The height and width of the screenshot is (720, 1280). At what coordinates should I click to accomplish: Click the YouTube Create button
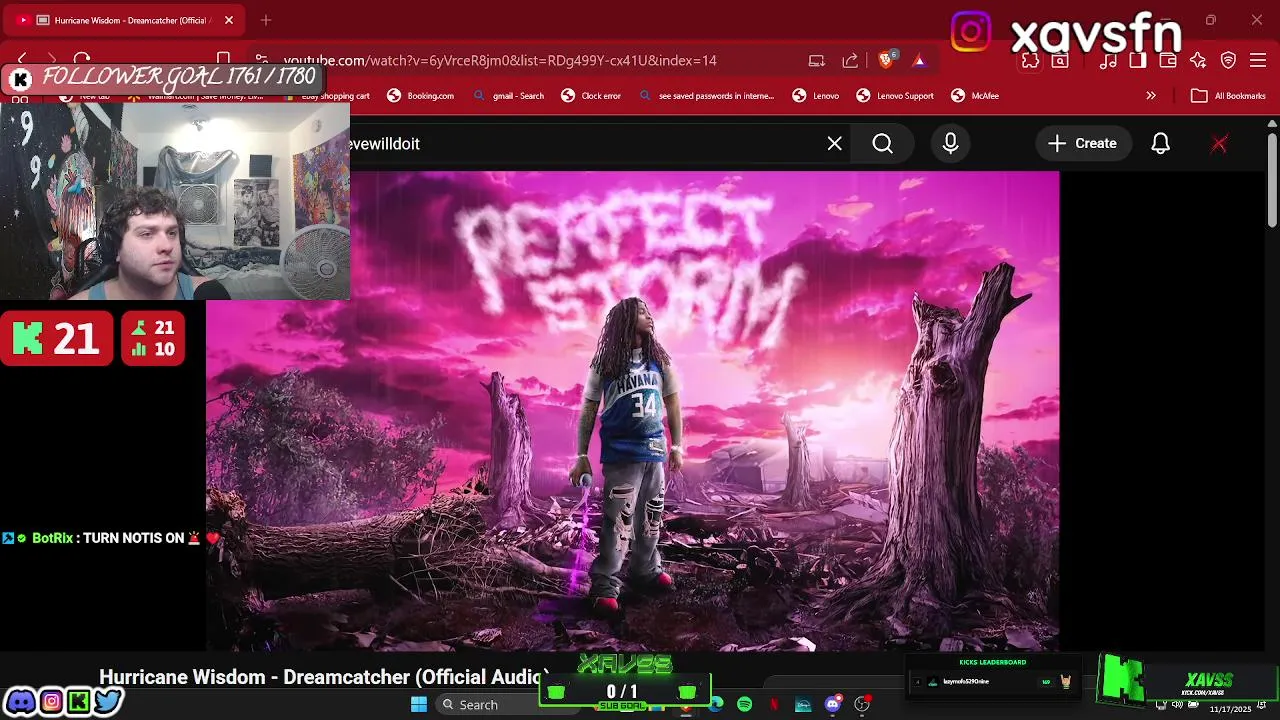click(x=1083, y=144)
